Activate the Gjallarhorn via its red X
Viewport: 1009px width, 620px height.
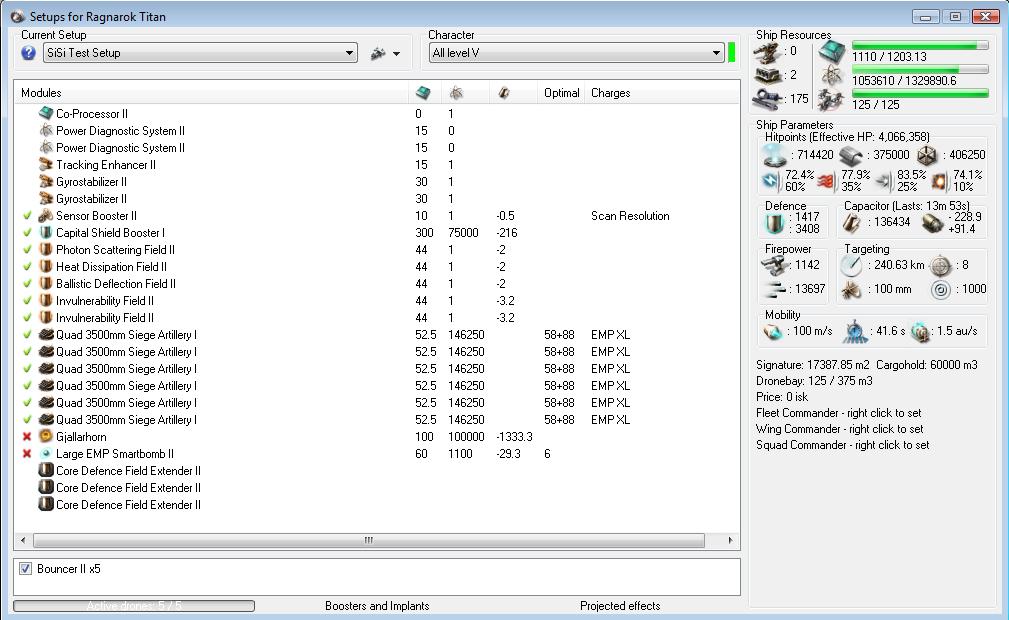coord(27,437)
